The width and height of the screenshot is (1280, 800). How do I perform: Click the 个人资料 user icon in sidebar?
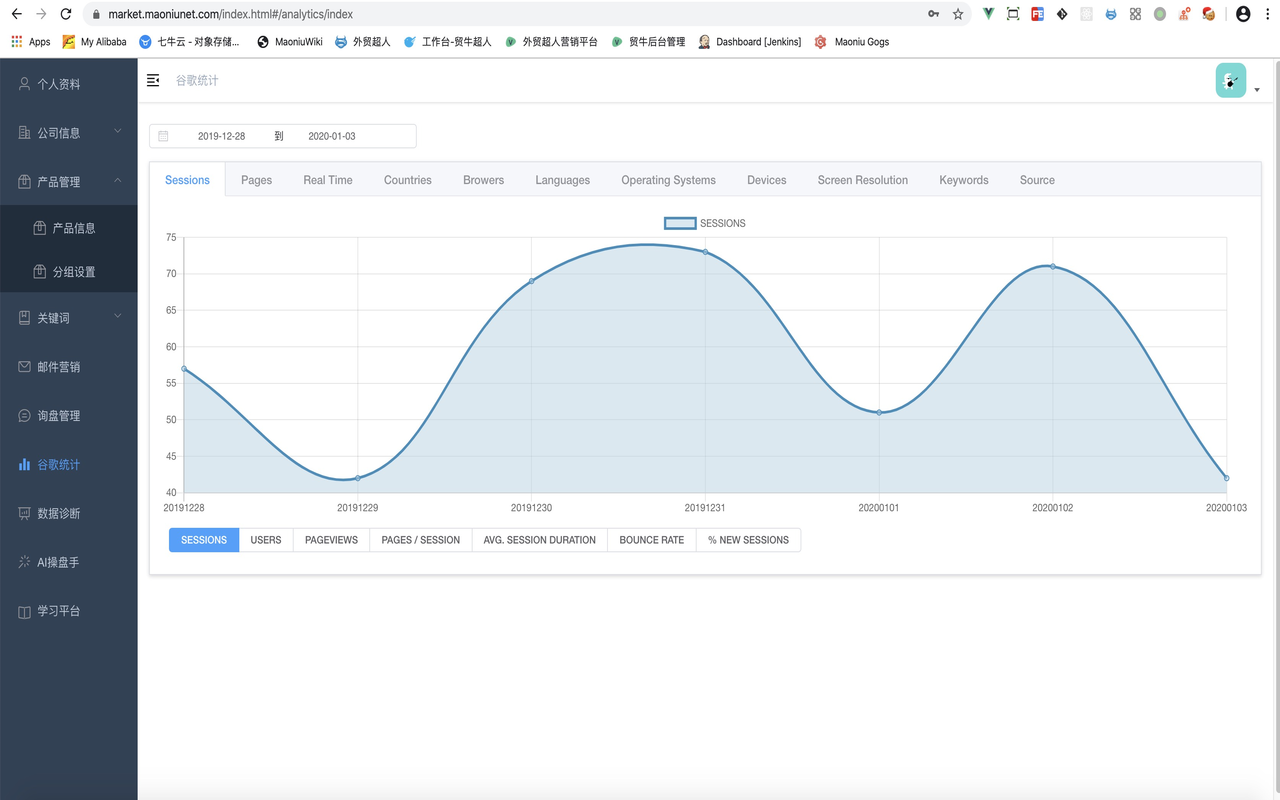pyautogui.click(x=25, y=84)
